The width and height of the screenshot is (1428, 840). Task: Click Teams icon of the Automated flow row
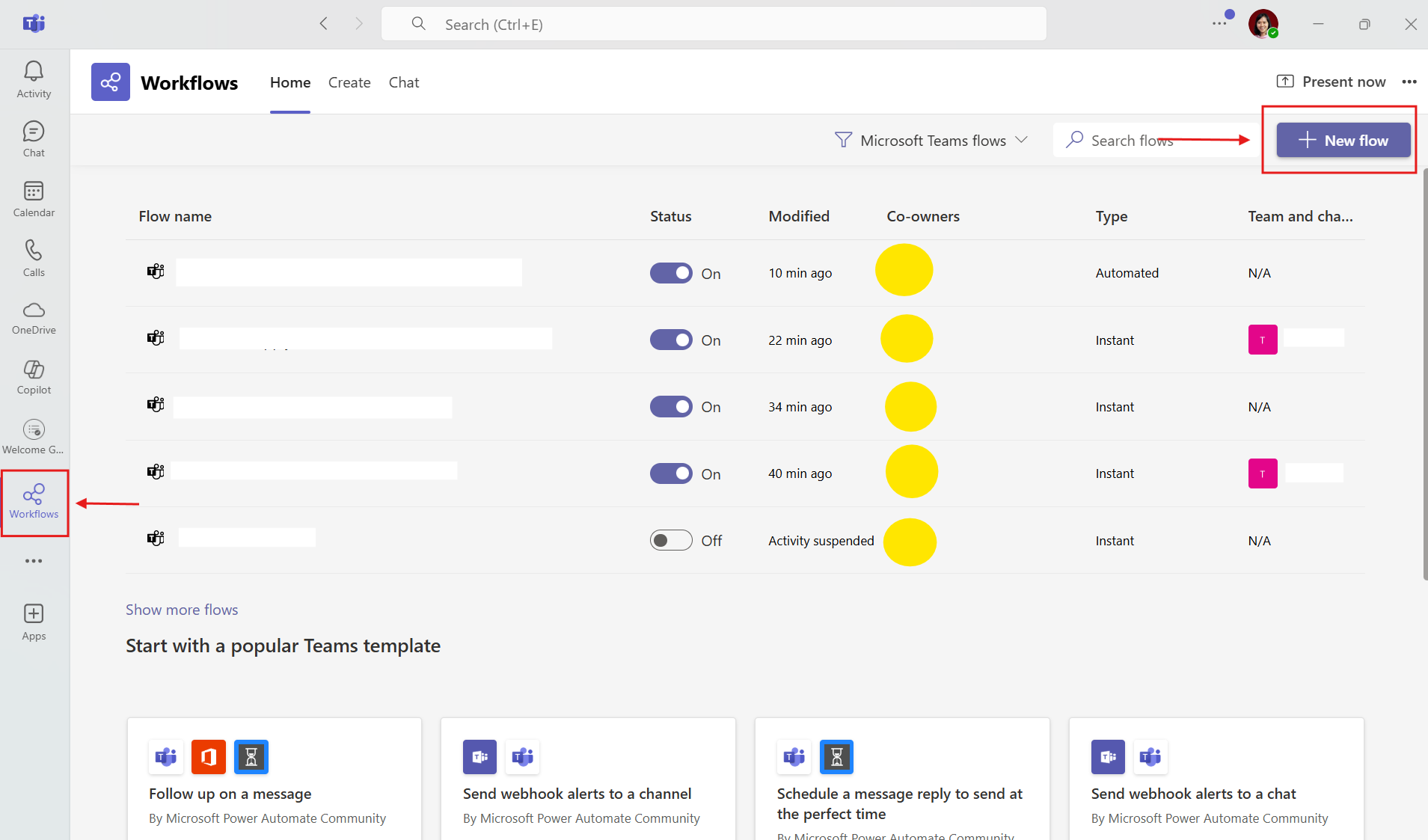point(156,271)
